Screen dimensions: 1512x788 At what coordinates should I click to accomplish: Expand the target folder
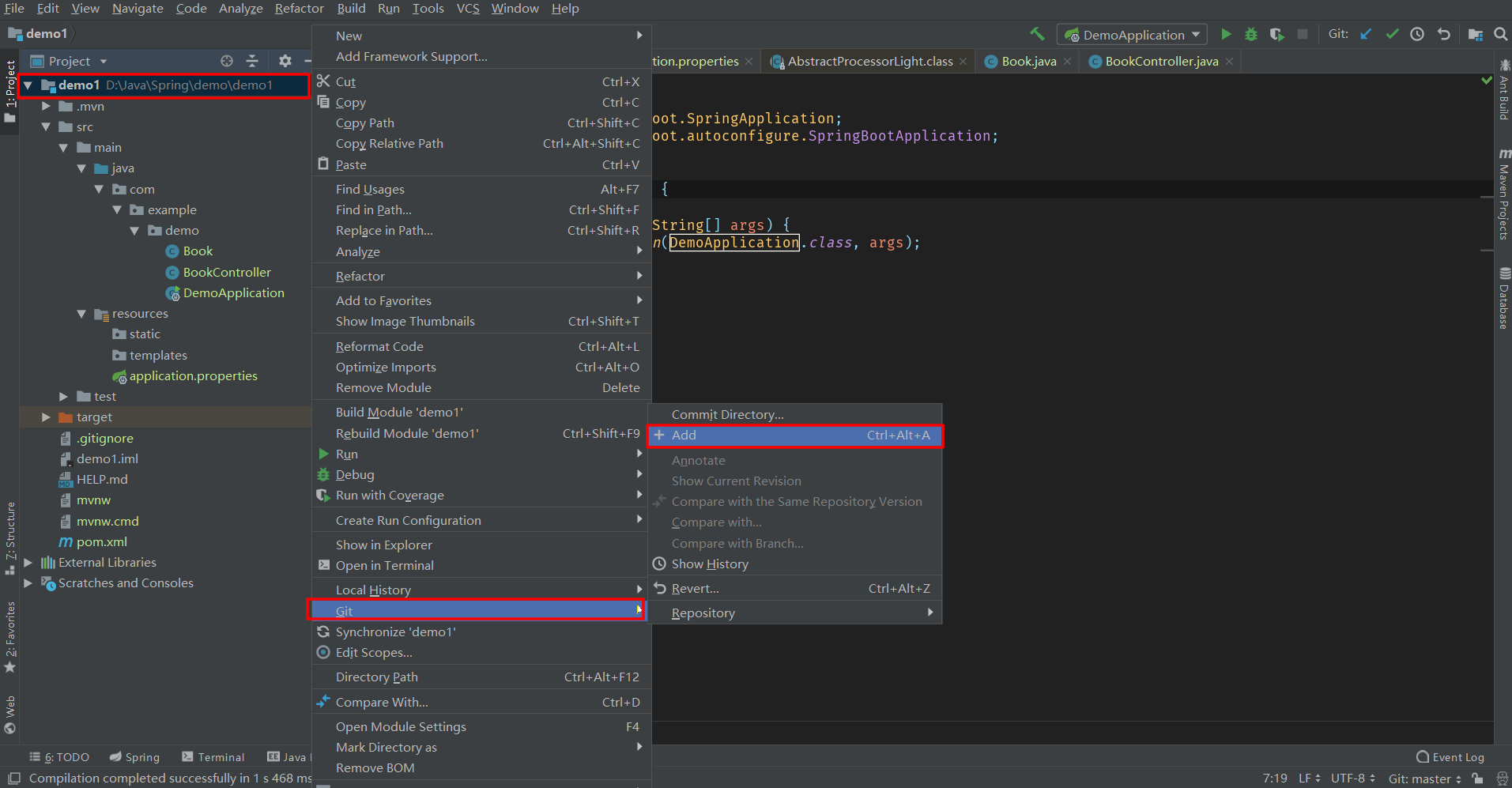(x=46, y=417)
